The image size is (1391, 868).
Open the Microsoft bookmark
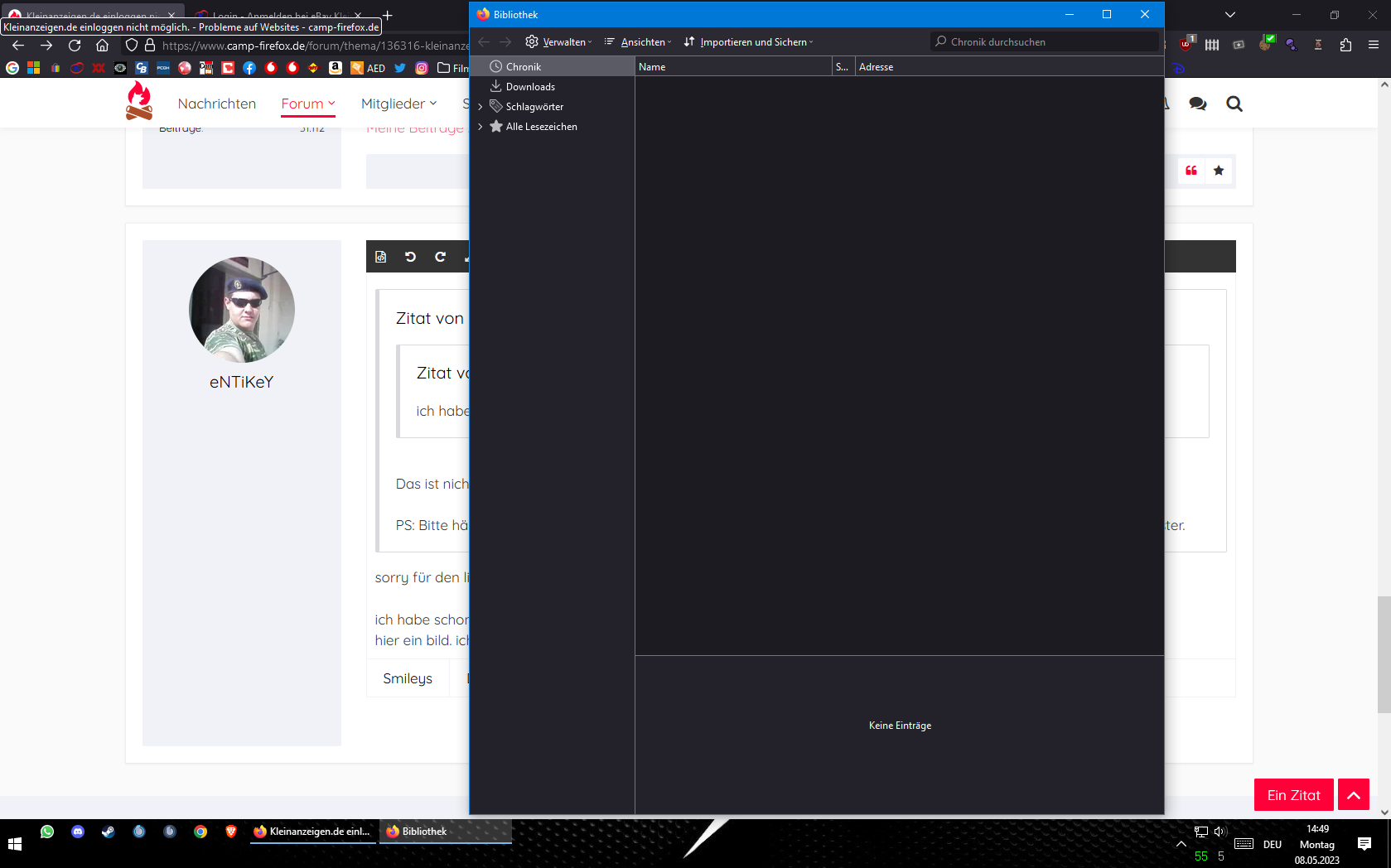(34, 68)
